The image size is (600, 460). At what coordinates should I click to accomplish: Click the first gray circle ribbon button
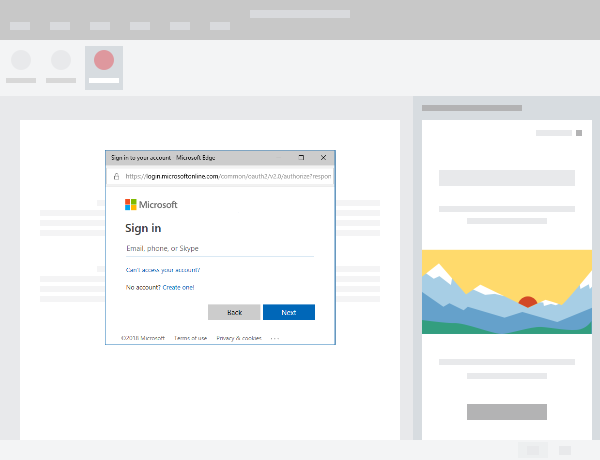click(21, 61)
